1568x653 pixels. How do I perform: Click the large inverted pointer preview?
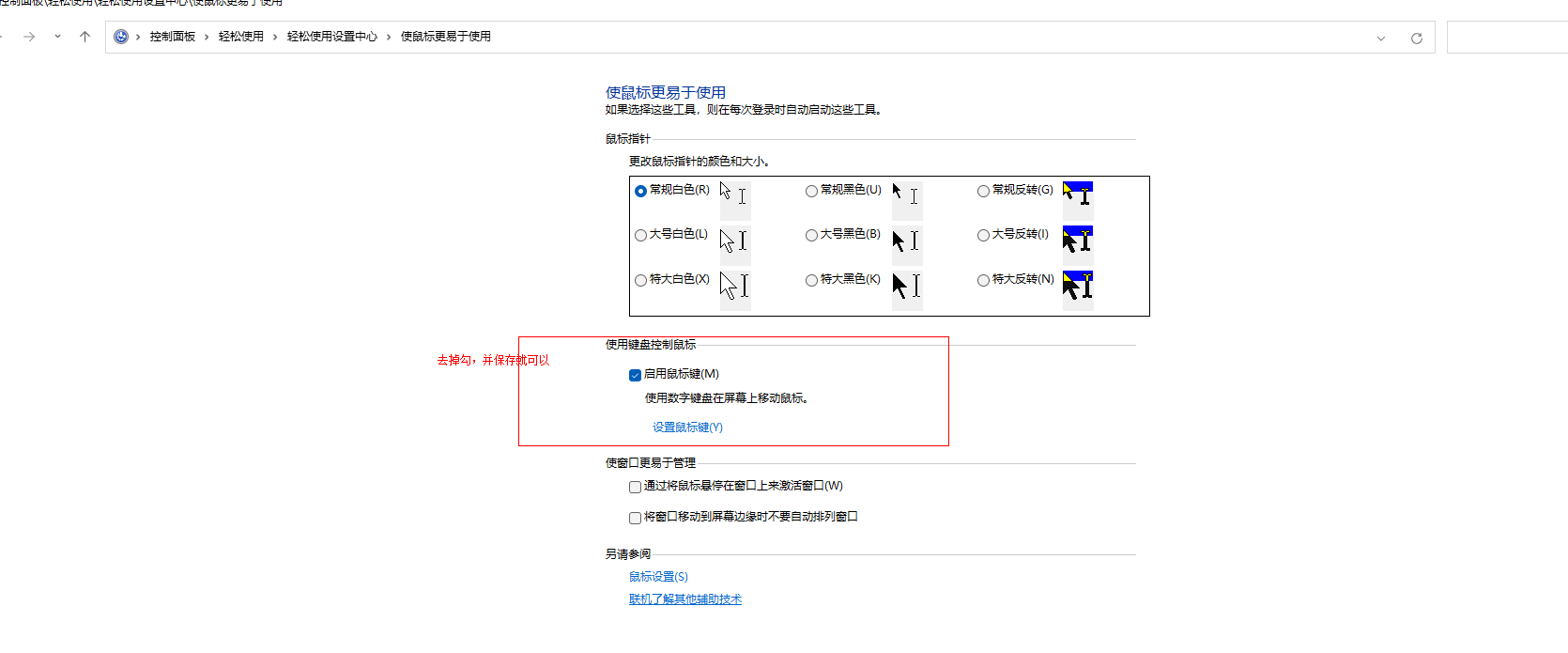(x=1078, y=244)
